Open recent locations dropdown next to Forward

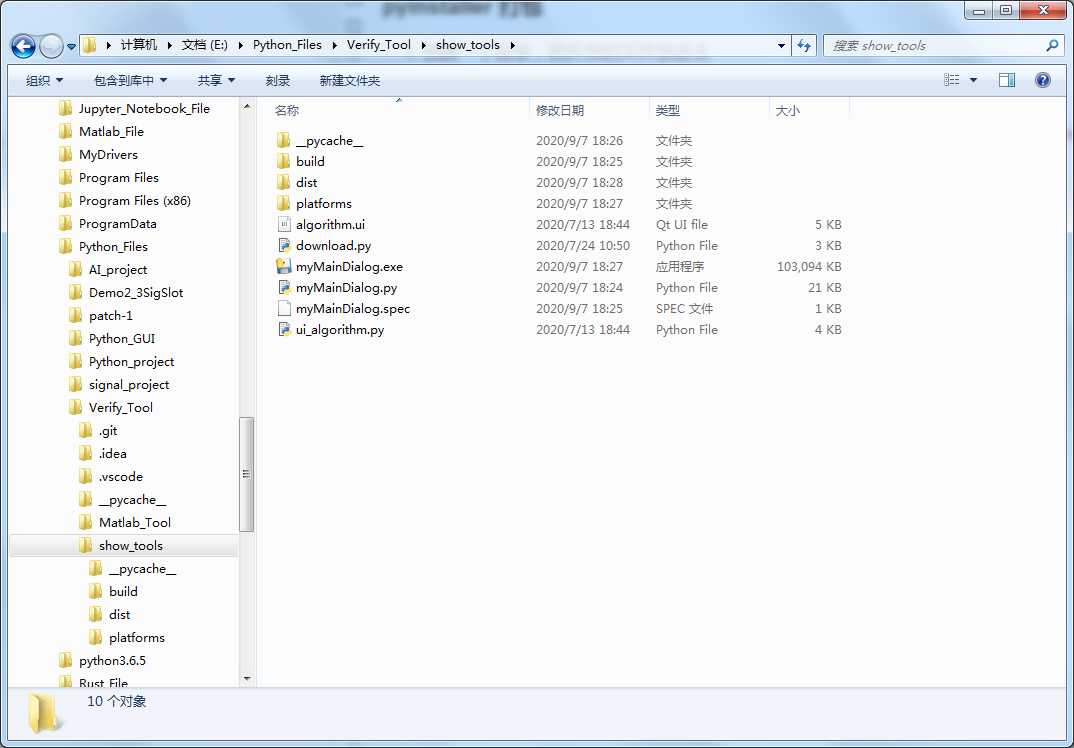(x=71, y=47)
